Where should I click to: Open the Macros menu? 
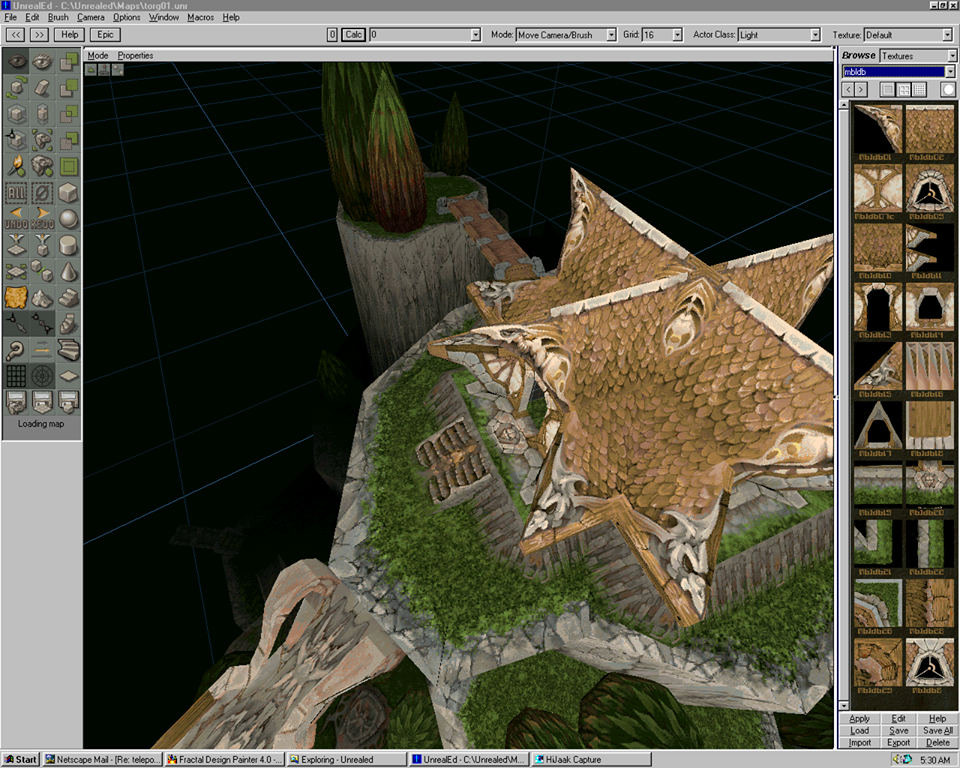click(x=200, y=18)
